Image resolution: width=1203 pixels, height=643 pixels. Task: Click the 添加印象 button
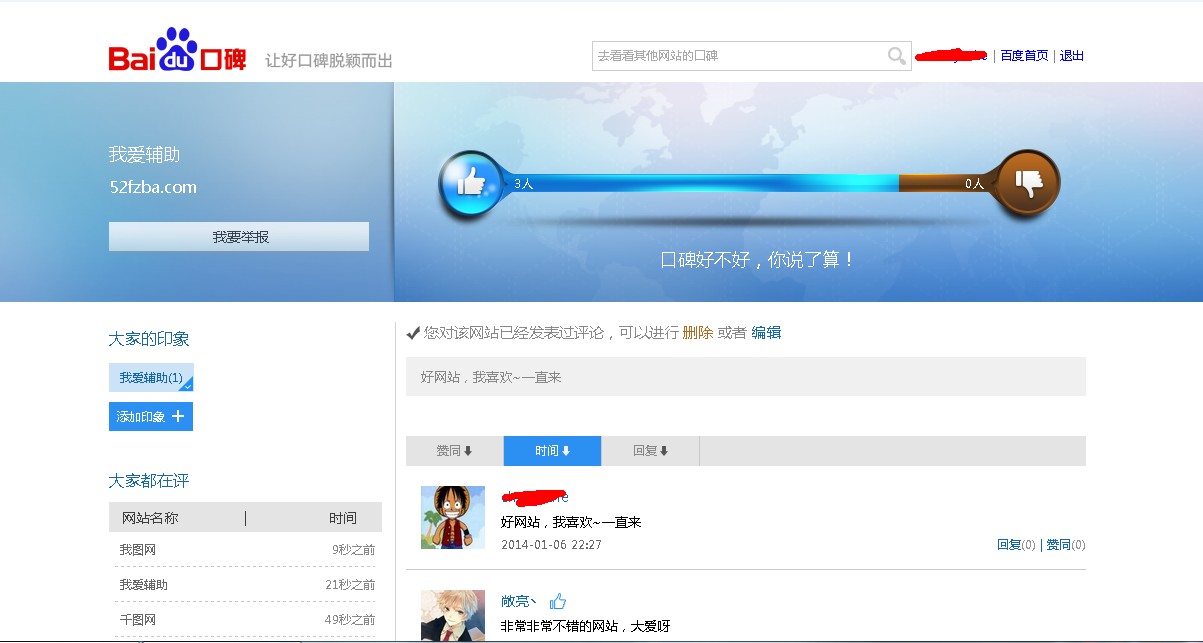click(151, 416)
